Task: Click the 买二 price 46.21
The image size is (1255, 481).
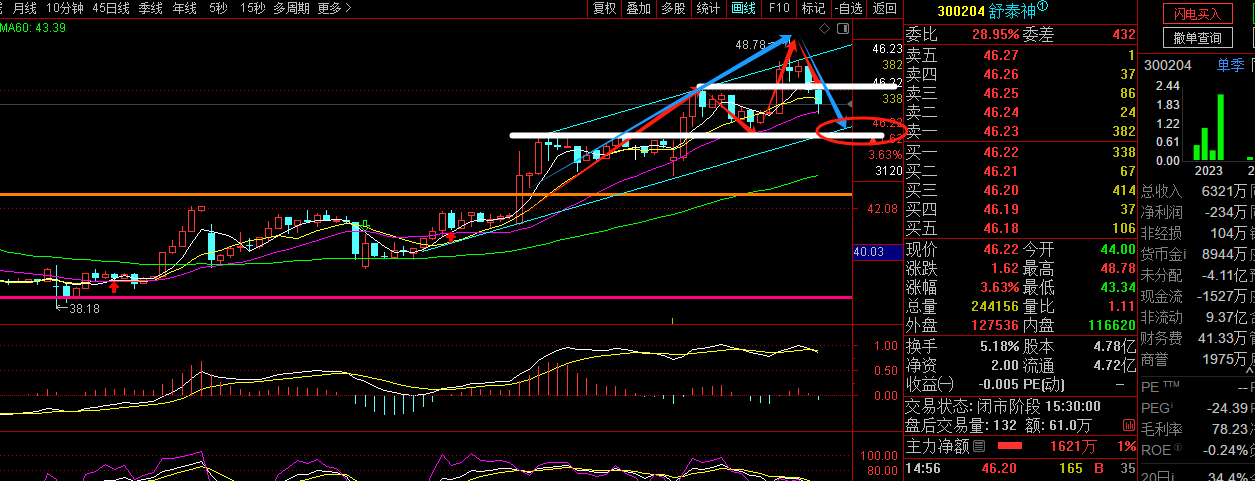Action: pos(1001,172)
